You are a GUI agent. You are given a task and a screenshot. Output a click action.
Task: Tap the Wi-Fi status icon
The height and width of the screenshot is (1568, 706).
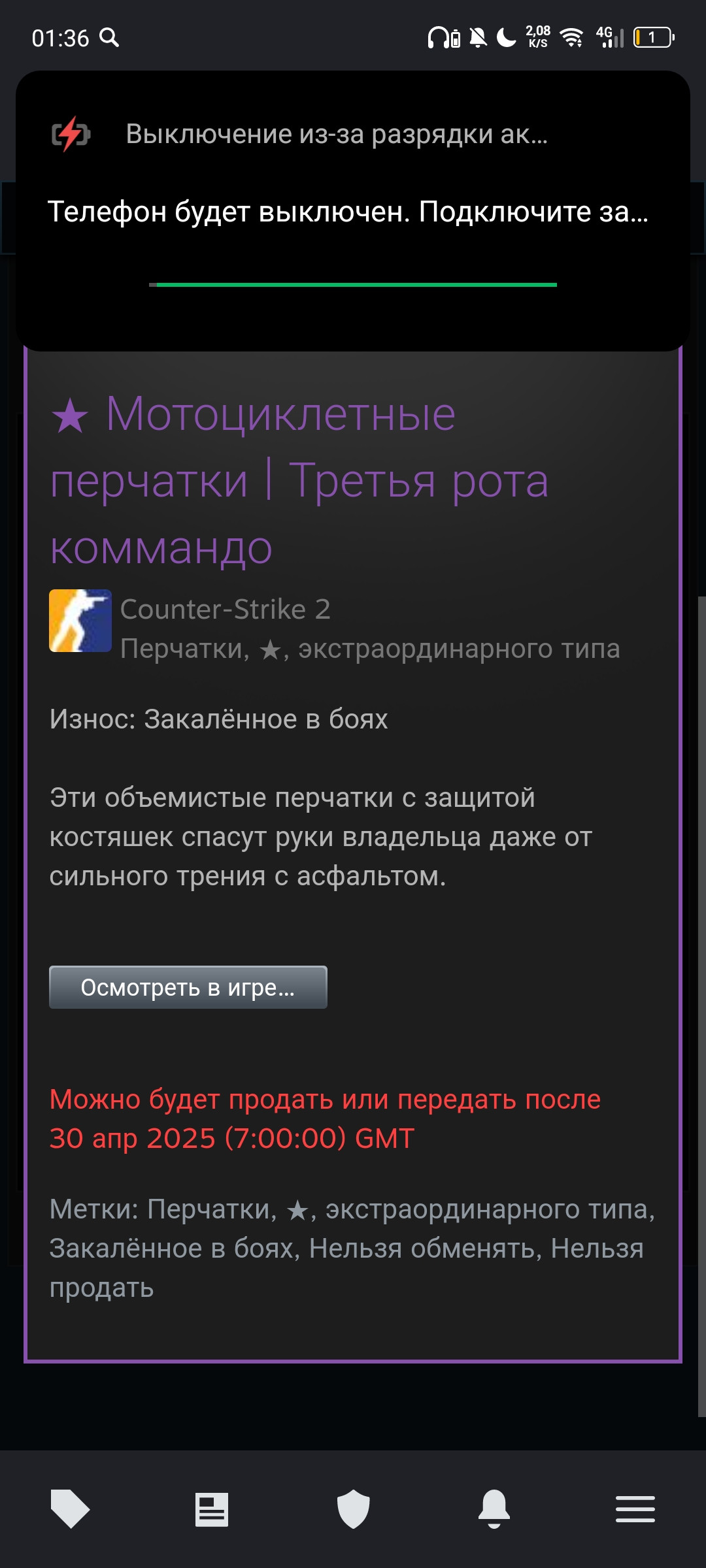[572, 38]
